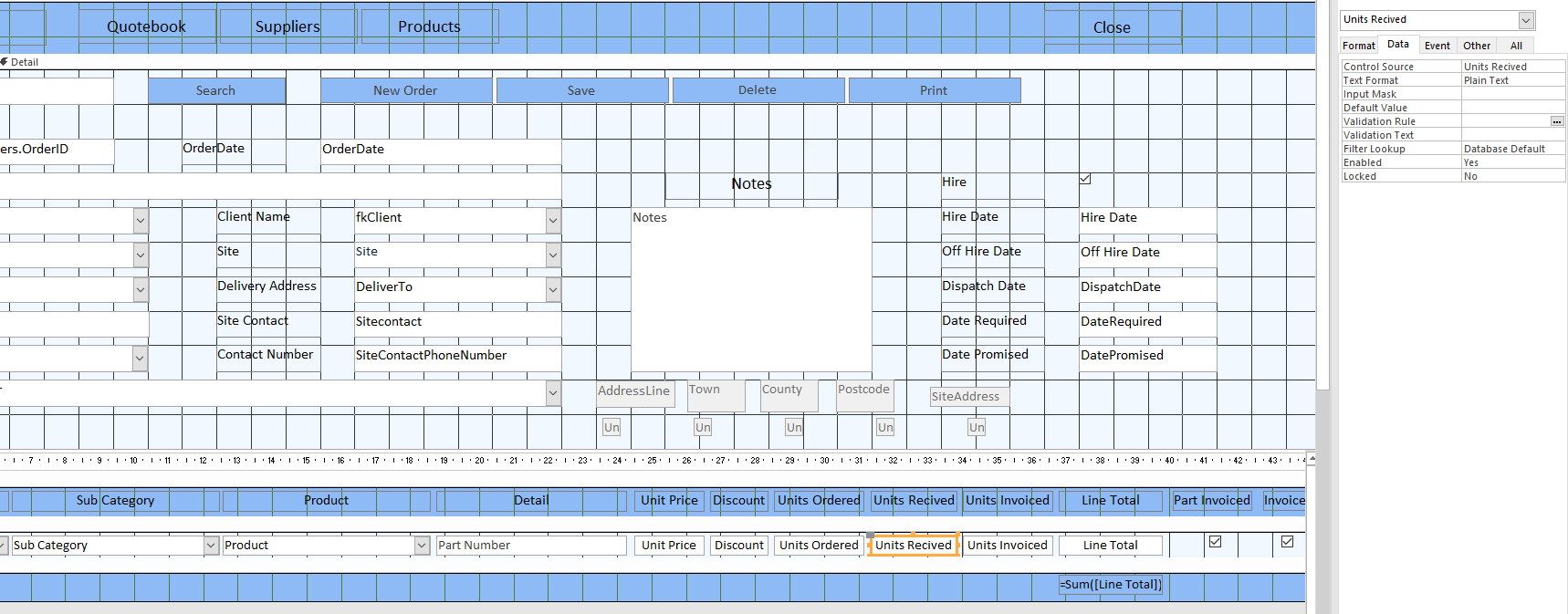Screen dimensions: 1568x614
Task: Switch to the Data tab in property sheet
Action: (1397, 44)
